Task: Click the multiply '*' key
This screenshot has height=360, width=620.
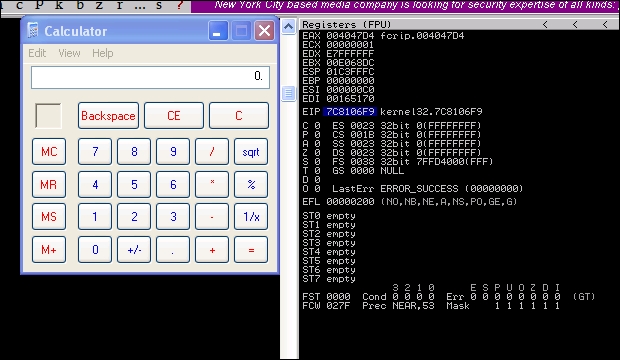Action: click(212, 184)
